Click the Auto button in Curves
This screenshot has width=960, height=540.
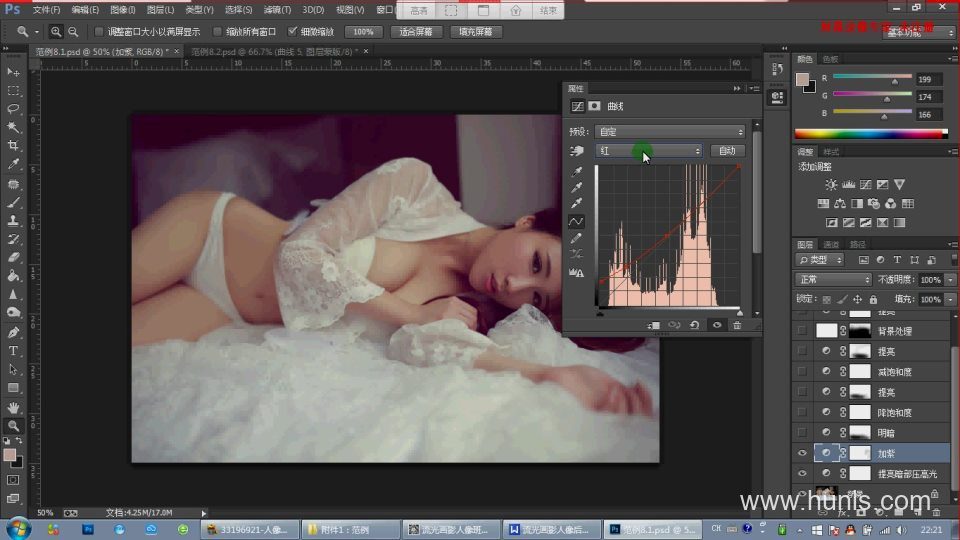727,151
